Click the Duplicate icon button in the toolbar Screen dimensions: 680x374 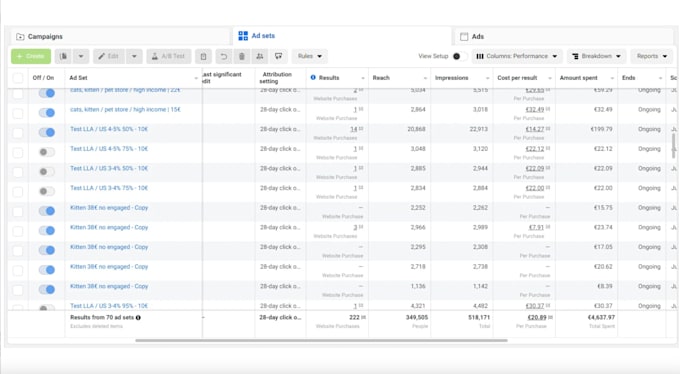[x=63, y=56]
